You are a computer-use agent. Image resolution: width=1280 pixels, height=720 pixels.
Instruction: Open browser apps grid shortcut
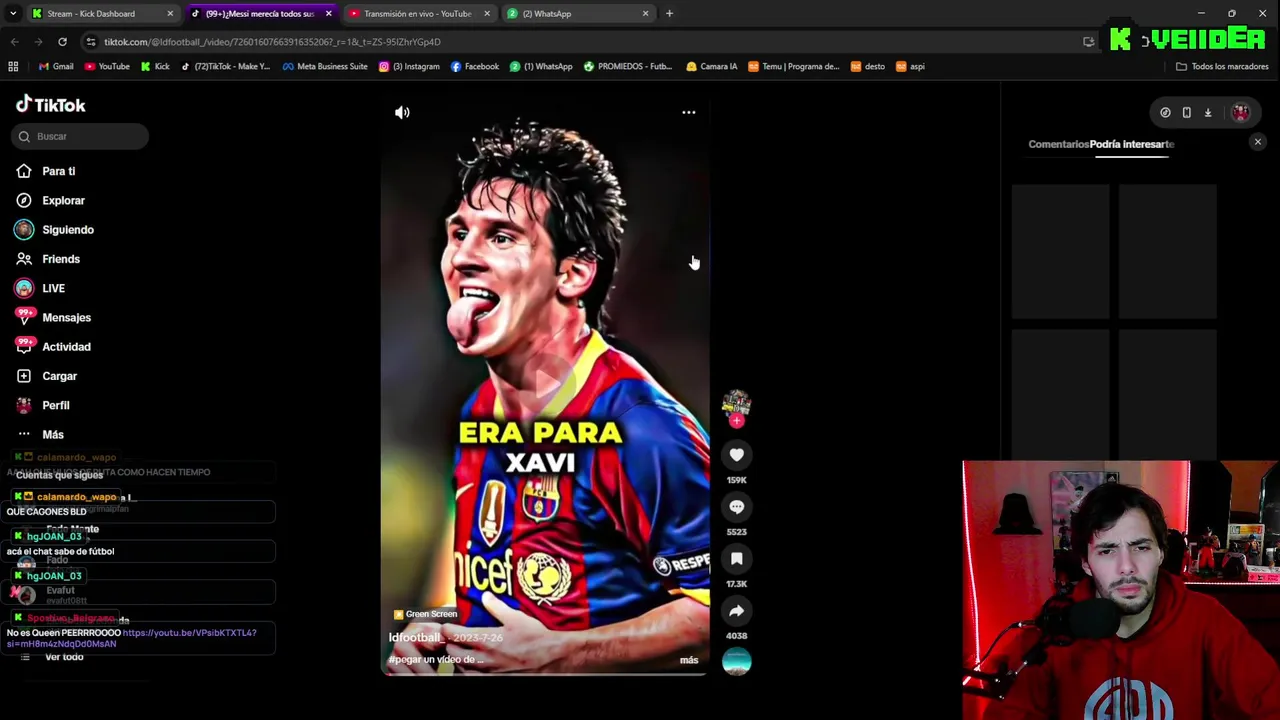[x=13, y=67]
